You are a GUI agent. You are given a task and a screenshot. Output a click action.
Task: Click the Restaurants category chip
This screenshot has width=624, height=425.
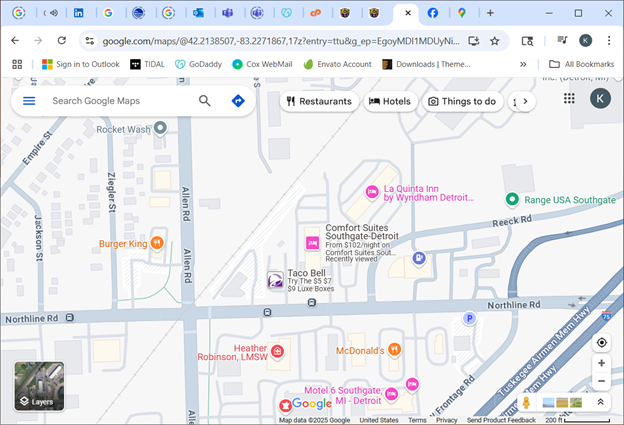pos(319,101)
